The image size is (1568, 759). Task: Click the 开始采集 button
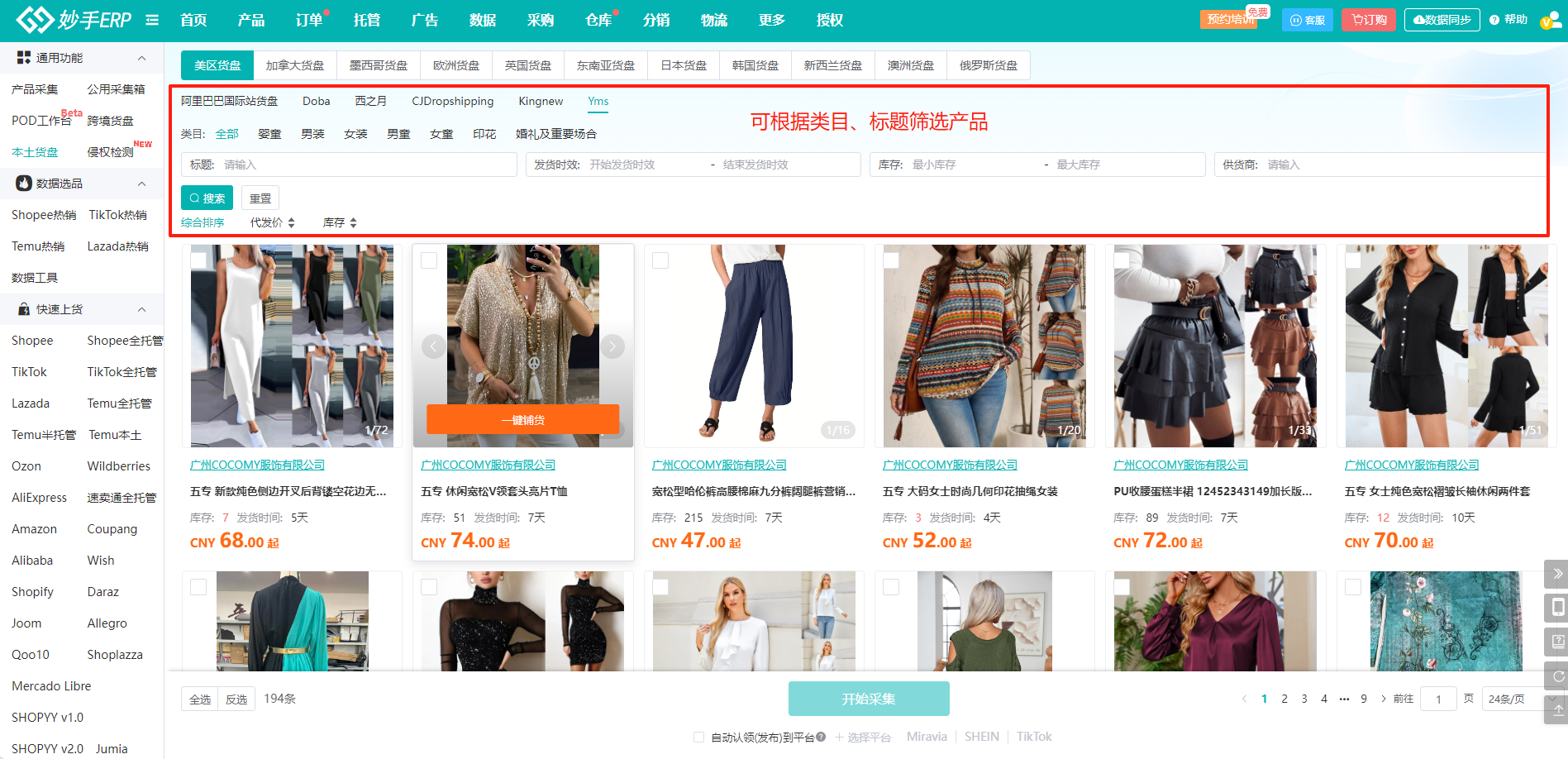[869, 699]
